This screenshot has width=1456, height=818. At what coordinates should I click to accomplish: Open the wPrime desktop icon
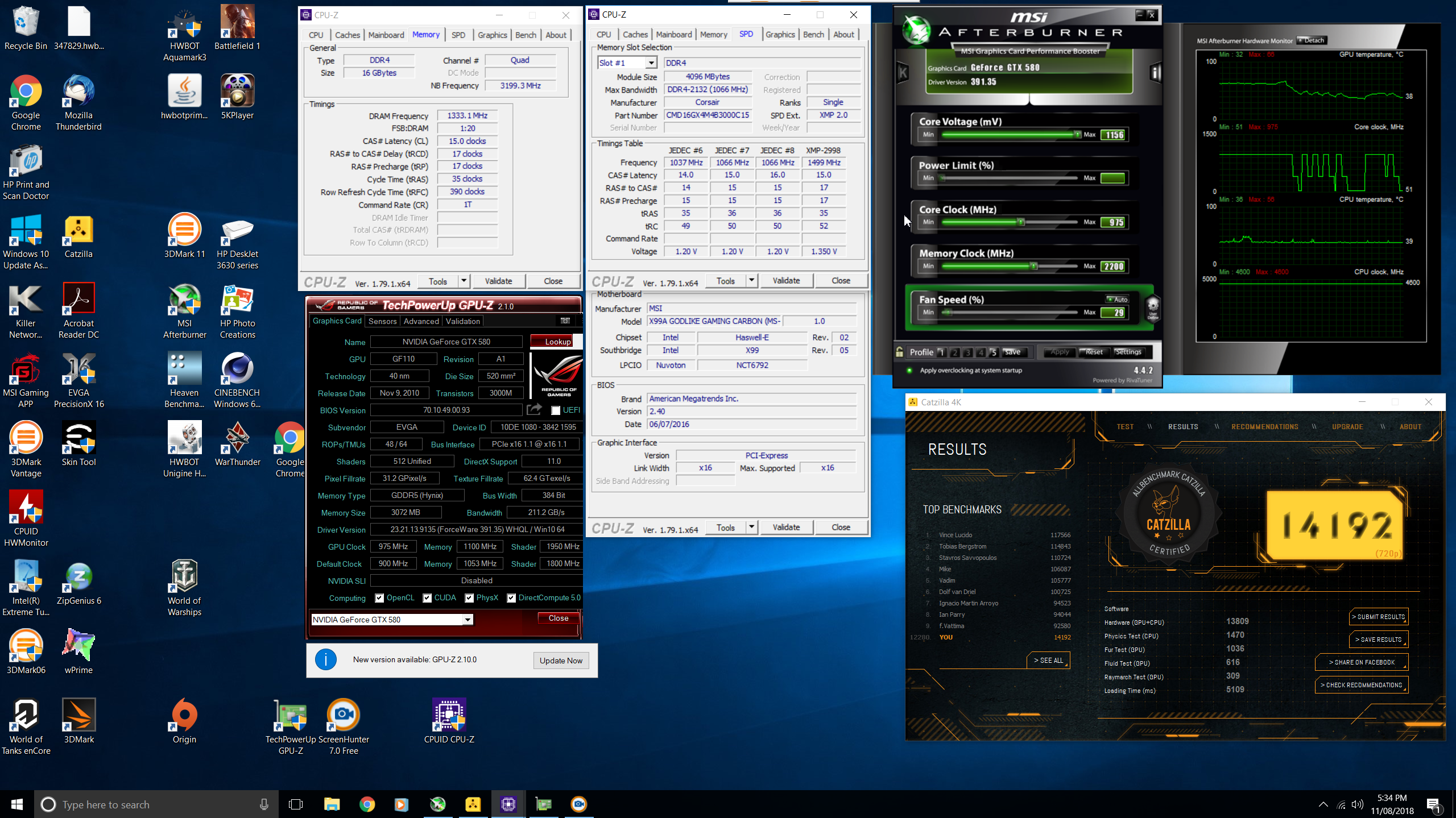tap(78, 652)
